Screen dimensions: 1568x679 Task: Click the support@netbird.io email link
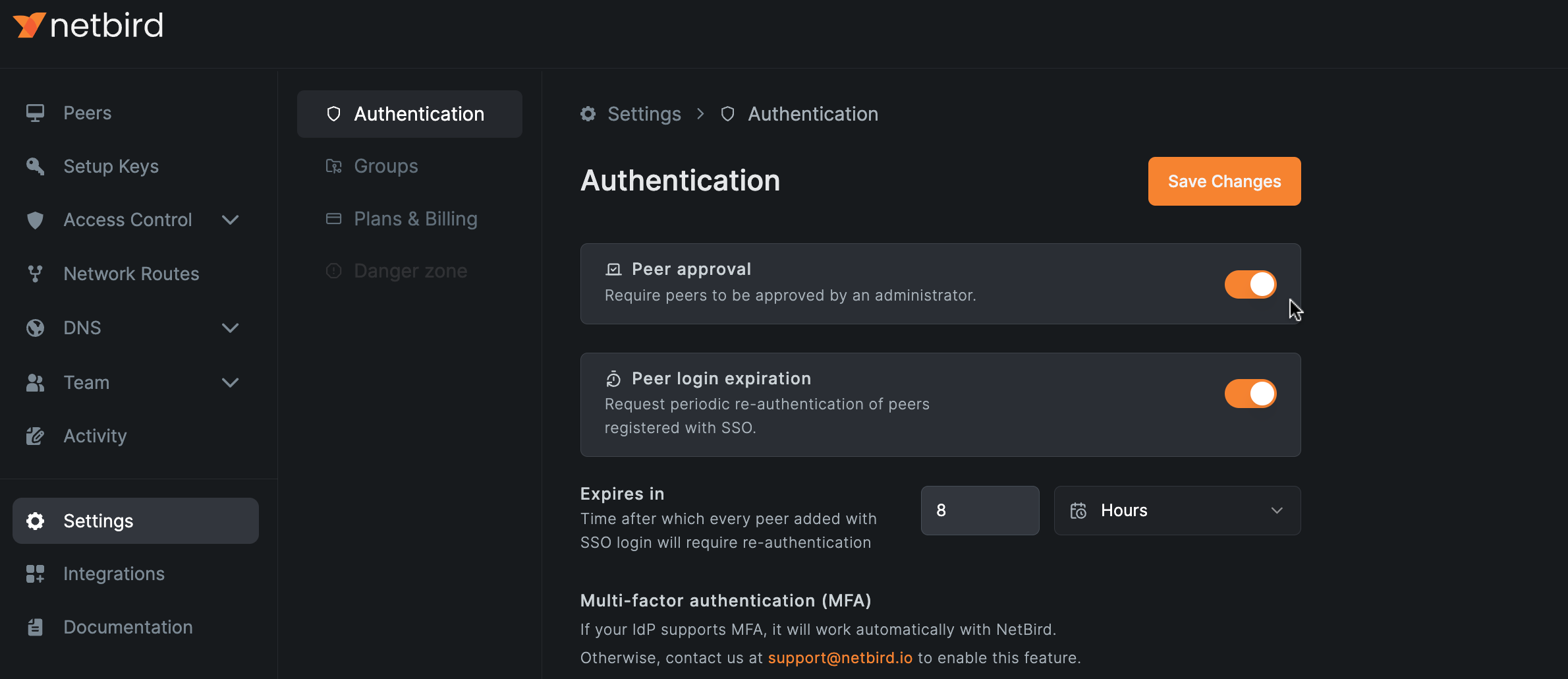click(x=840, y=657)
